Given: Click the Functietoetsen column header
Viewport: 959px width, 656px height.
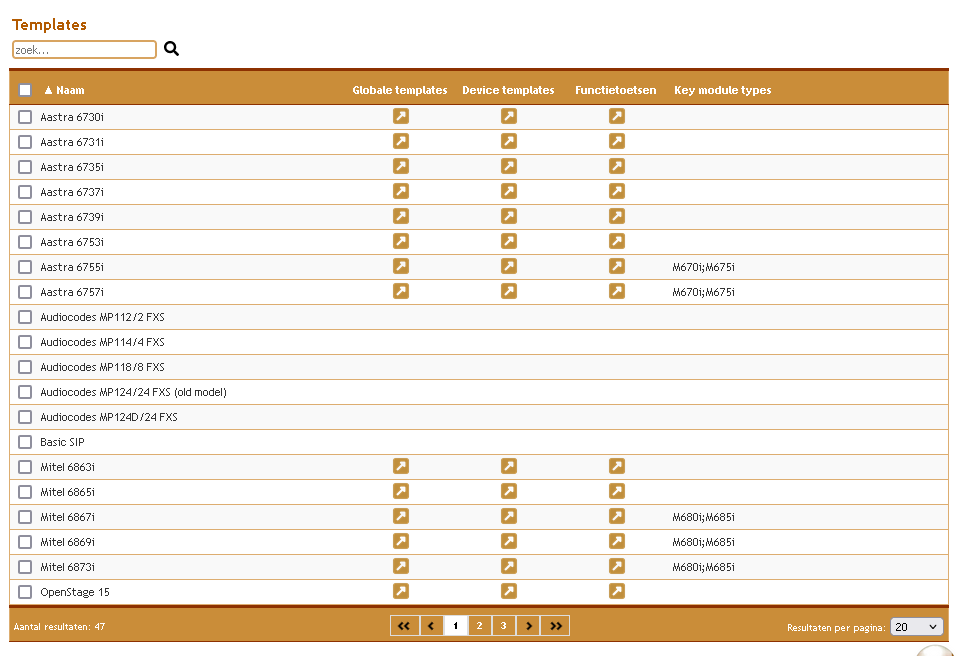Looking at the screenshot, I should pos(615,90).
